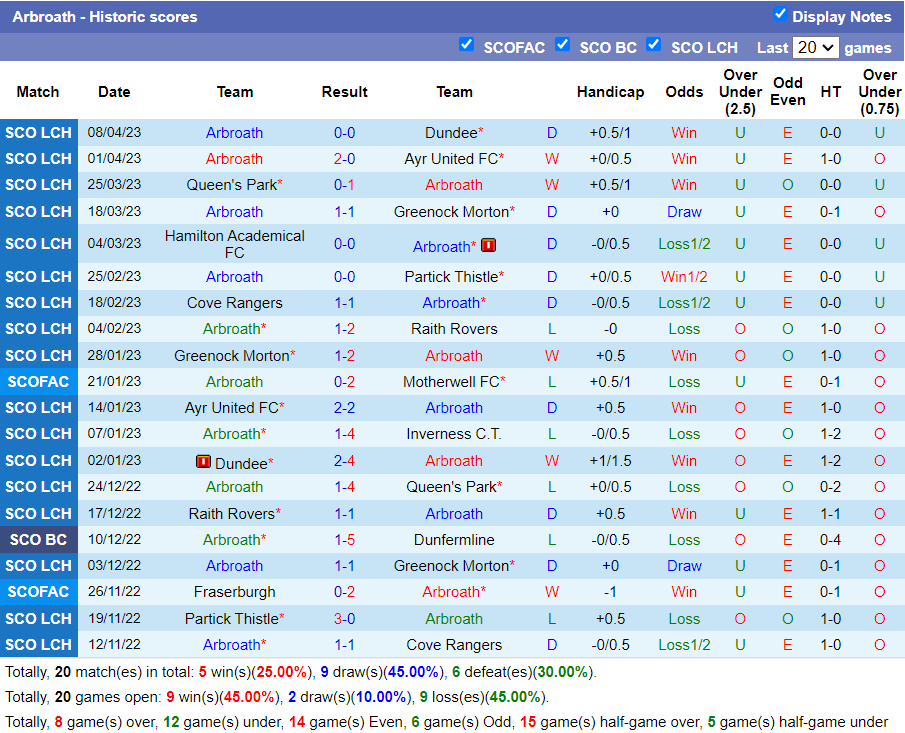The image size is (905, 733).
Task: Click the Inverness C.T. team name
Action: pyautogui.click(x=454, y=434)
